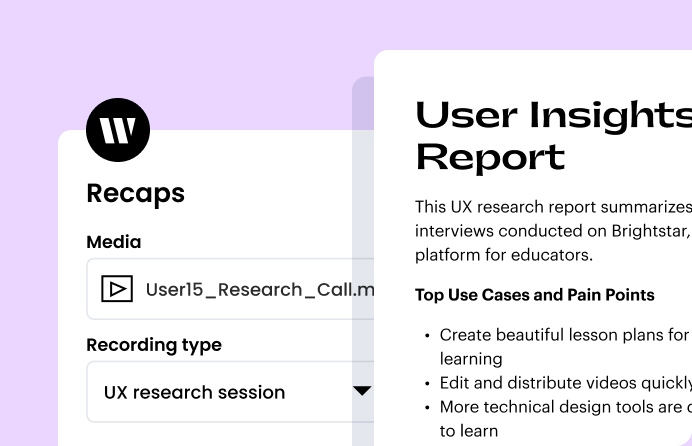This screenshot has width=692, height=446.
Task: Select the 'Create beautiful lesson plans' bullet
Action: click(x=558, y=347)
